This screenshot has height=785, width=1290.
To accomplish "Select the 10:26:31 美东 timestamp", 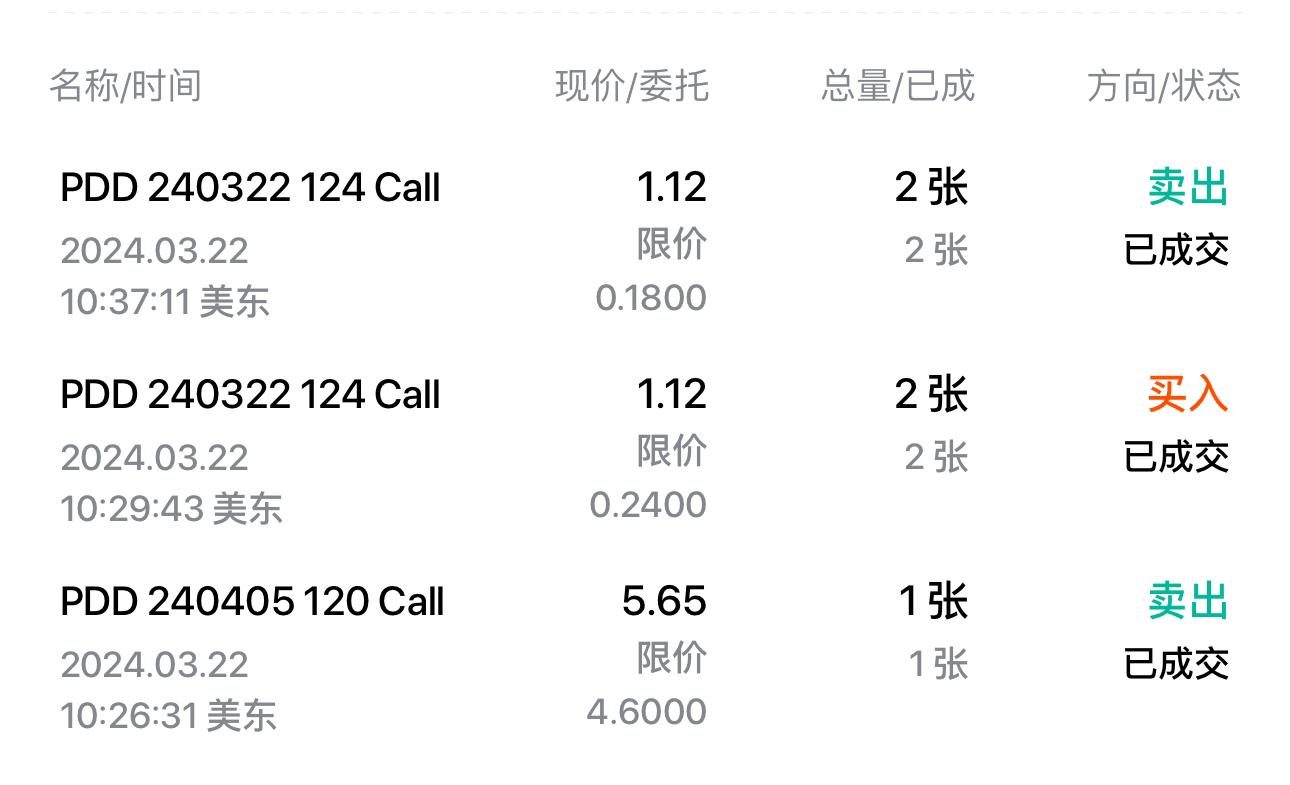I will pyautogui.click(x=168, y=716).
